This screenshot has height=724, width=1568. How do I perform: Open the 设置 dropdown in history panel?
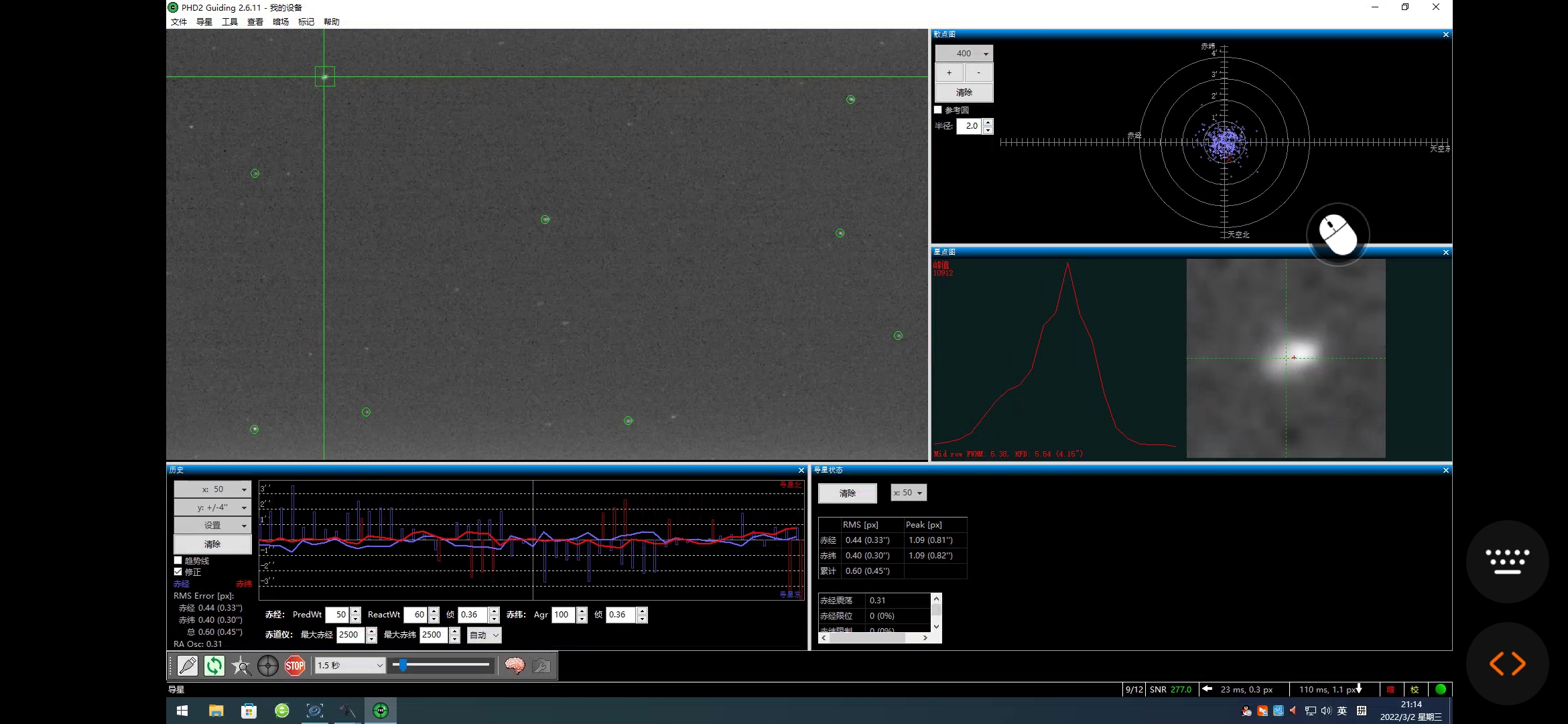pos(212,526)
